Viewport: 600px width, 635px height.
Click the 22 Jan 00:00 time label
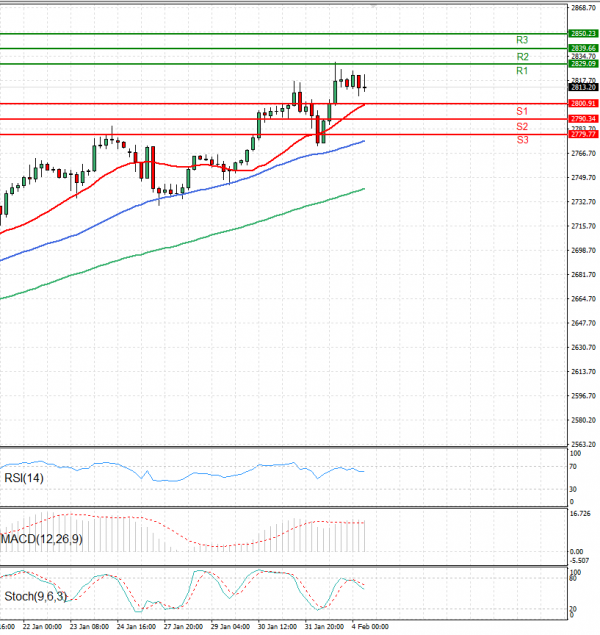42,626
